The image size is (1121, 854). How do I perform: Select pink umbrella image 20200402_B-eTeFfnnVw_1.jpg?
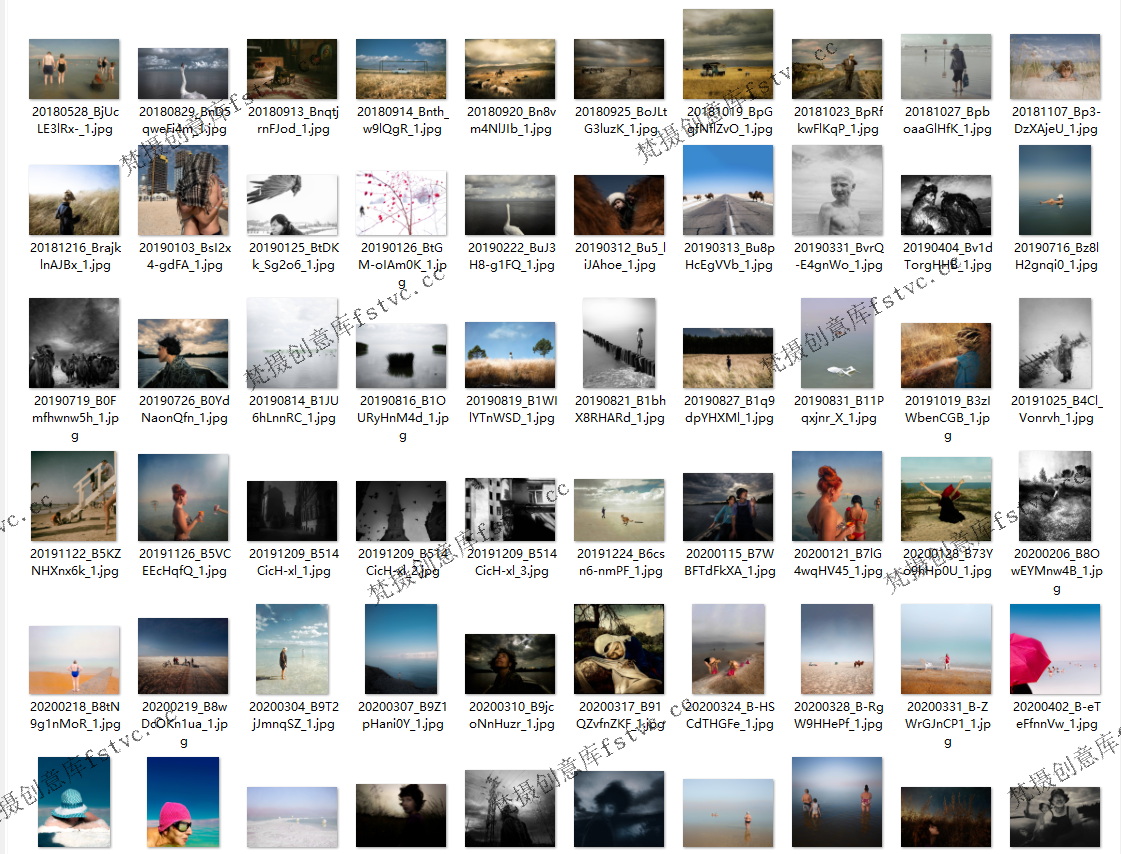1055,649
